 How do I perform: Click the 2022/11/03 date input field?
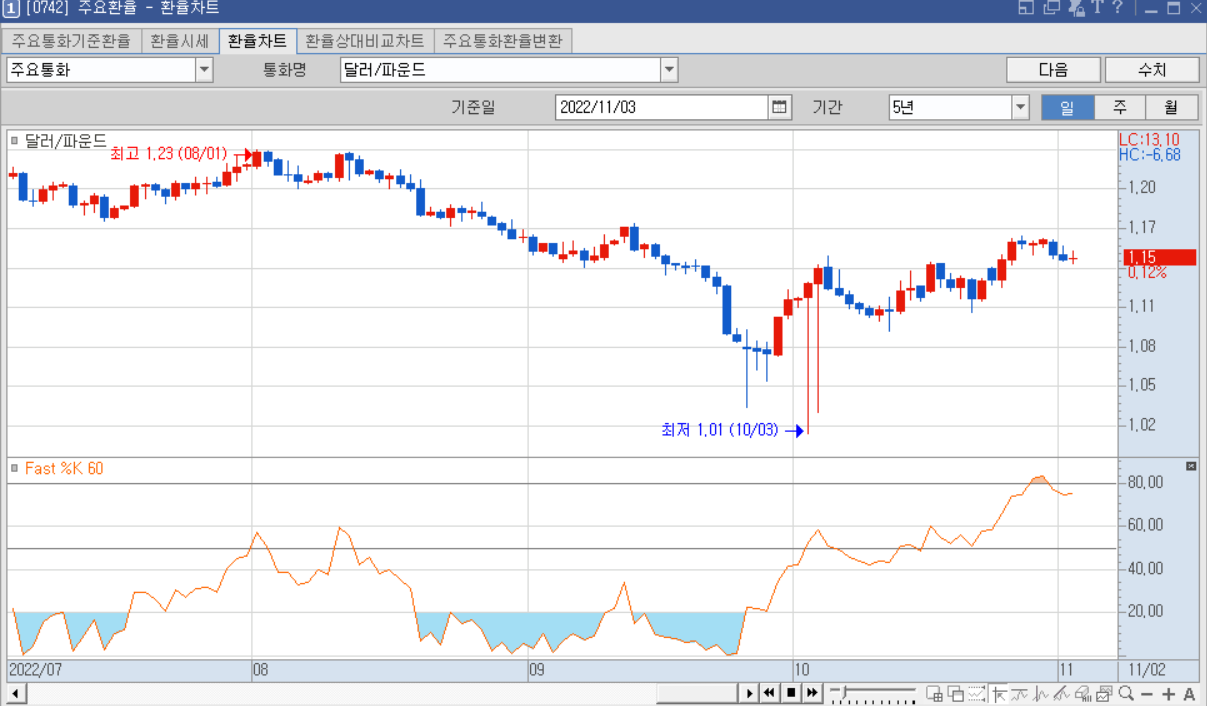pyautogui.click(x=662, y=107)
